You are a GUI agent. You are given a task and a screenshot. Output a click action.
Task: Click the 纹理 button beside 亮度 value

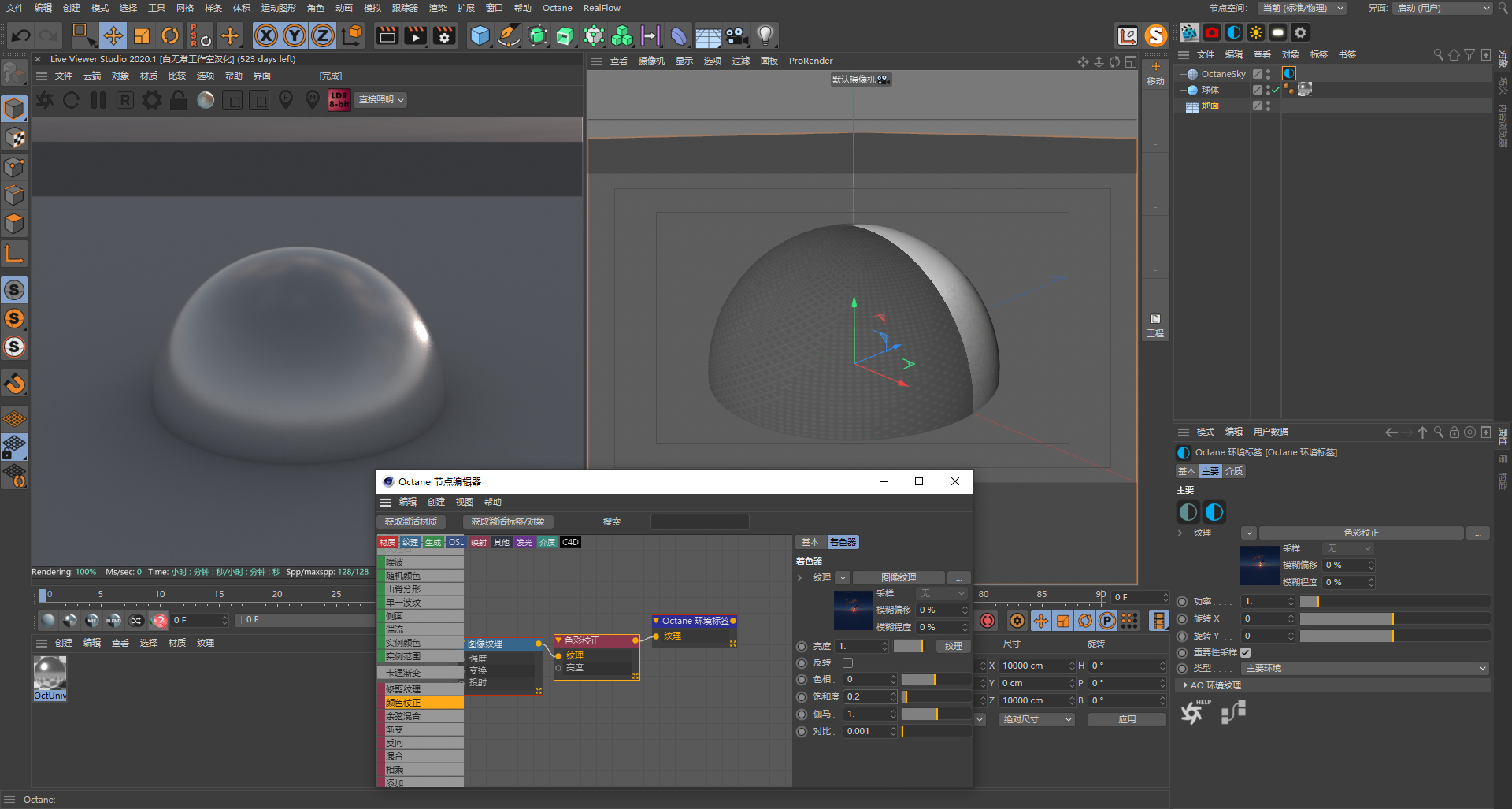(953, 646)
